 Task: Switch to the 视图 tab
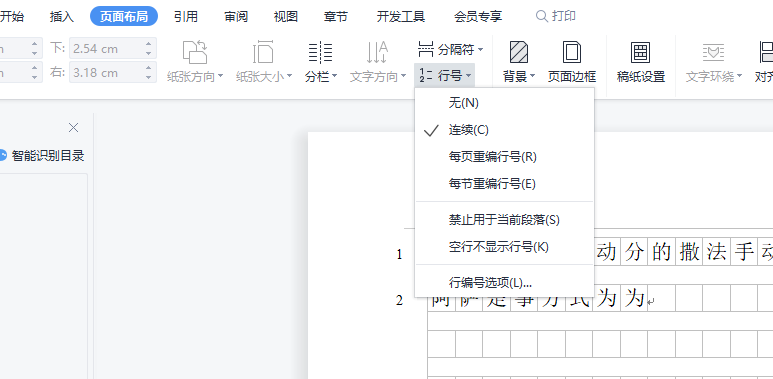(286, 16)
